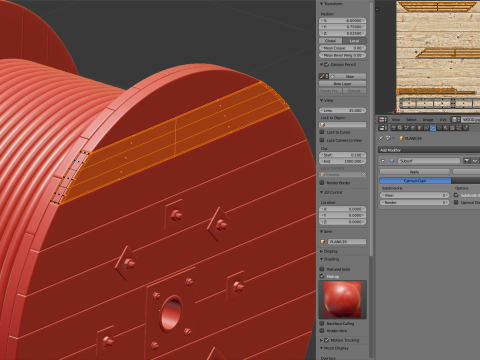Open the Texture properties tab icon

(x=452, y=128)
